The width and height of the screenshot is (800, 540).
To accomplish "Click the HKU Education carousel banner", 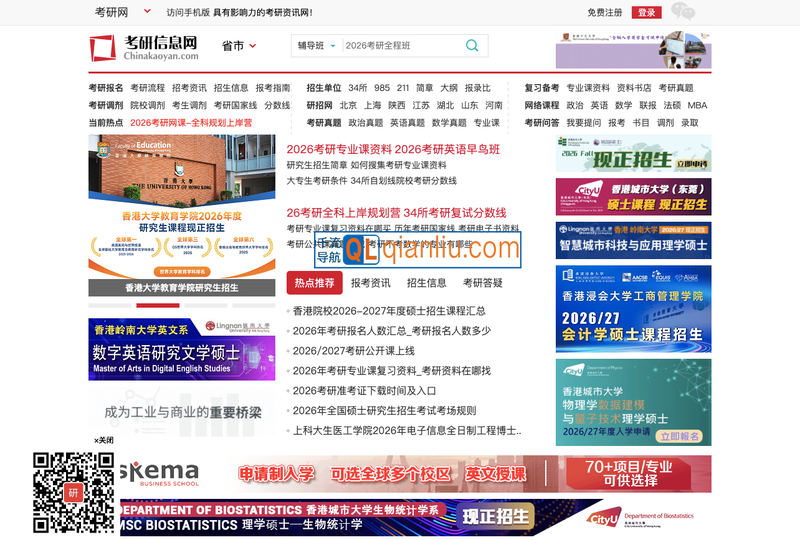I will 182,215.
